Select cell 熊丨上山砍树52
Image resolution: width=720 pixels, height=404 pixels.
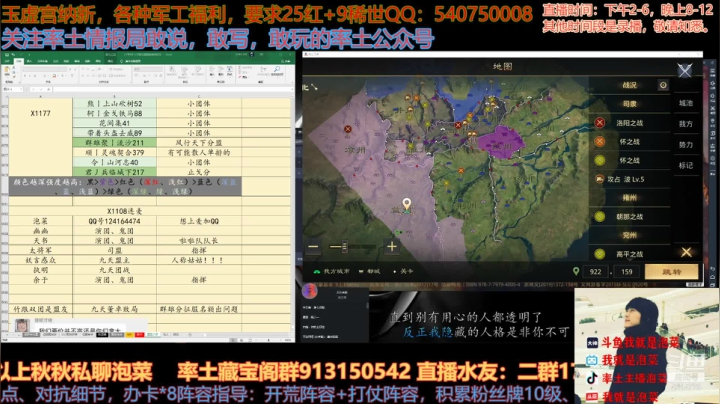click(114, 104)
